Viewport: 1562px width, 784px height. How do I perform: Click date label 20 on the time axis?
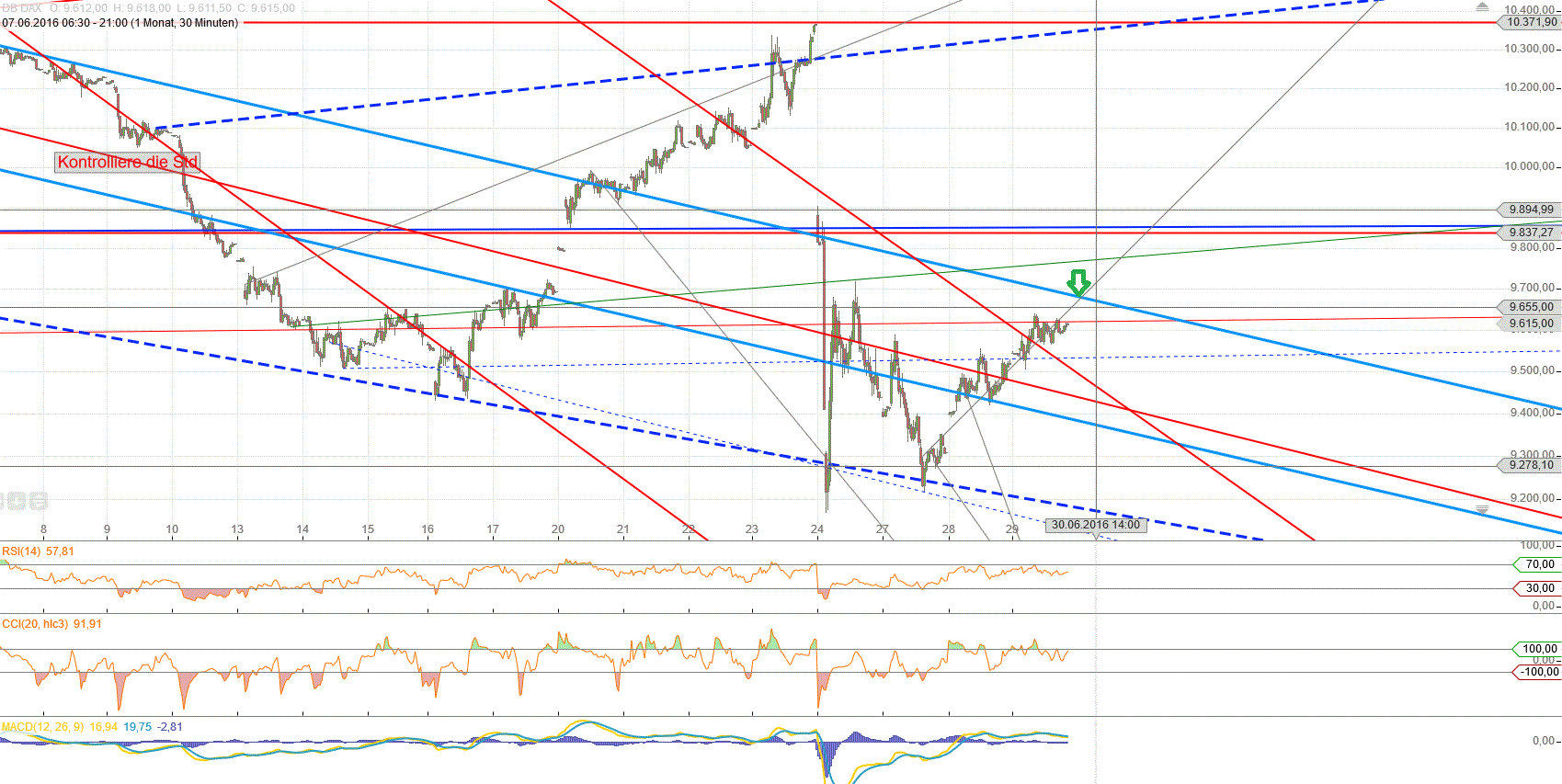(x=558, y=529)
